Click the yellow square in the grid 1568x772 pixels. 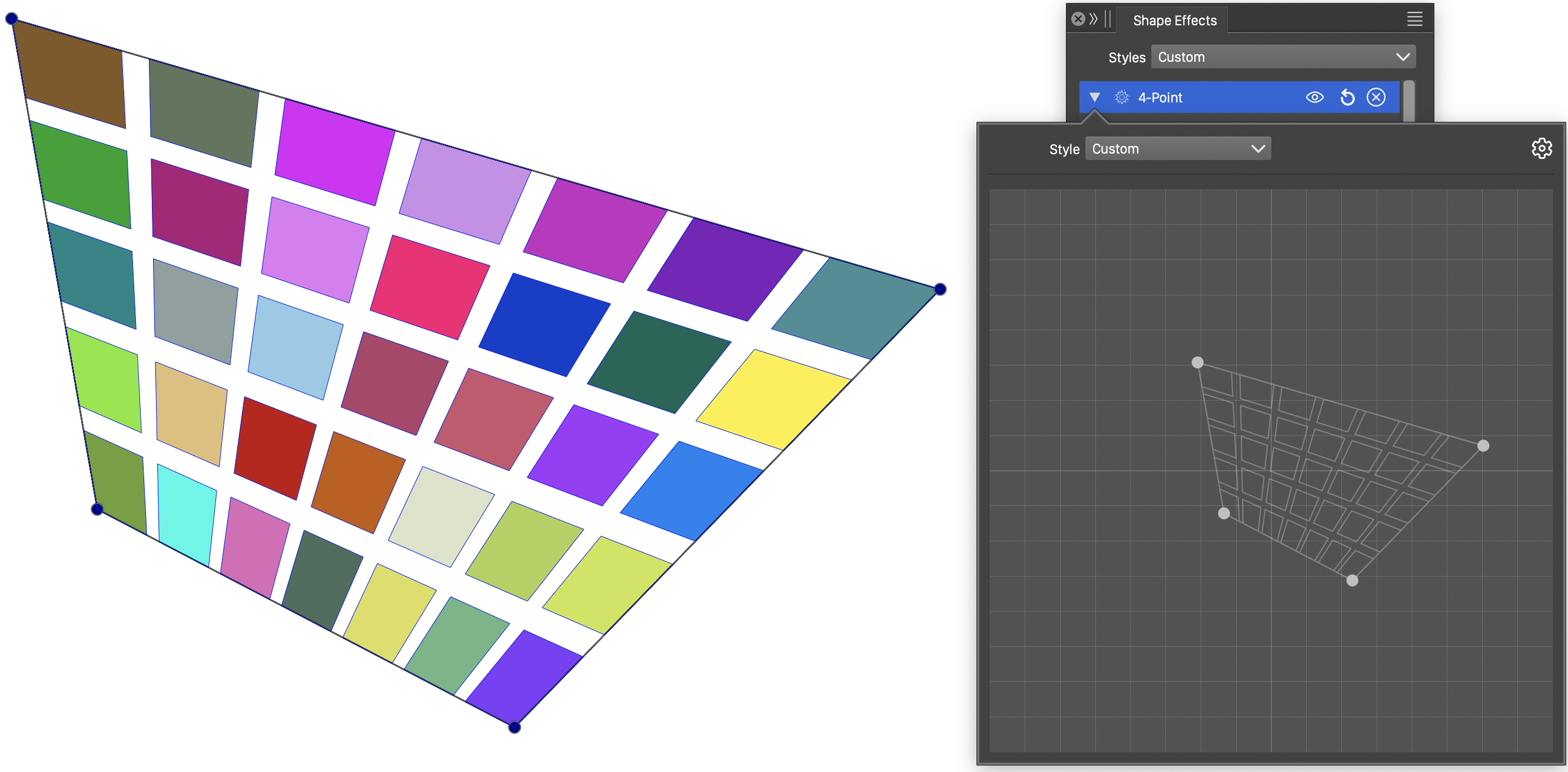click(773, 398)
